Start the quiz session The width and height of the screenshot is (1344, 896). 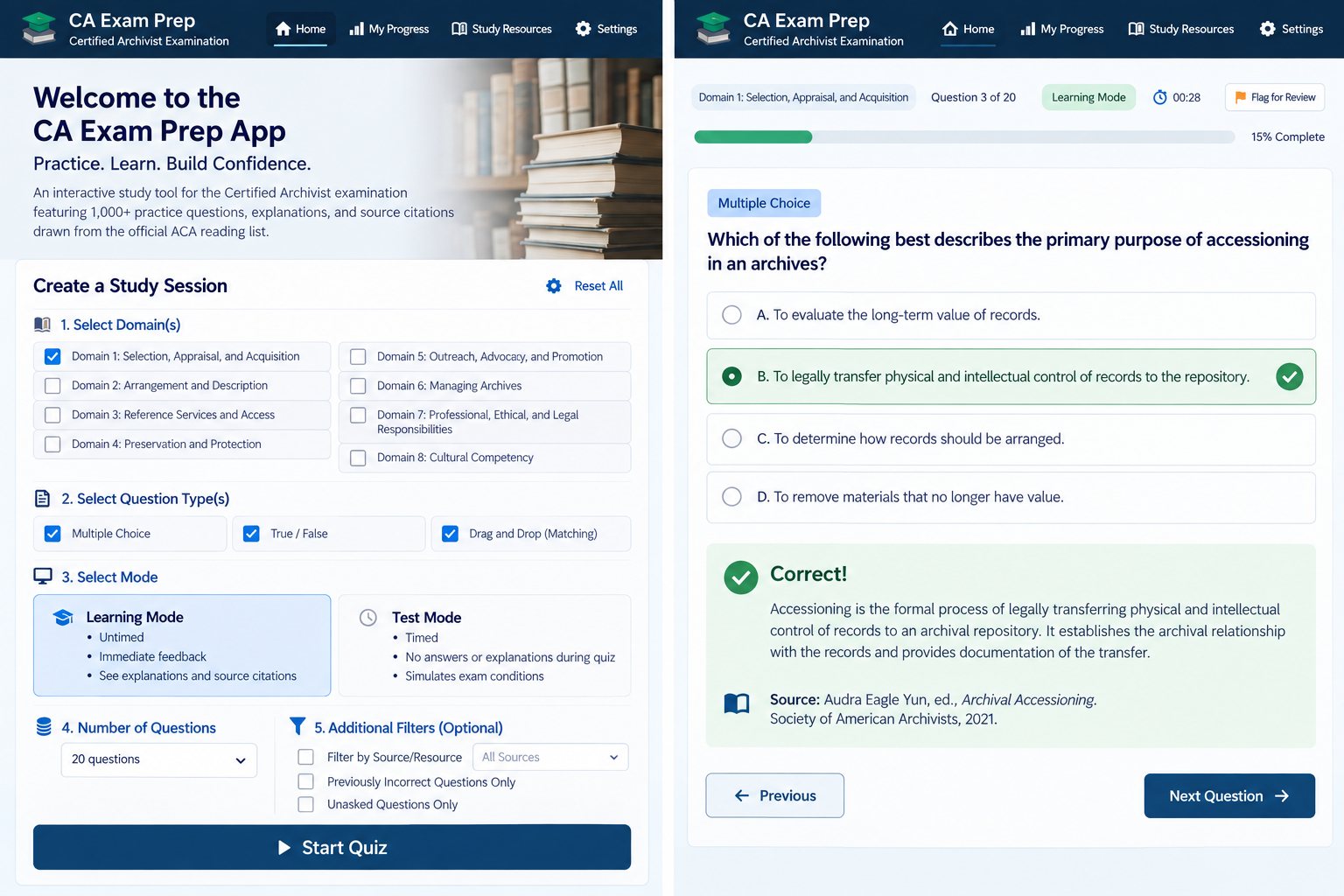tap(332, 847)
